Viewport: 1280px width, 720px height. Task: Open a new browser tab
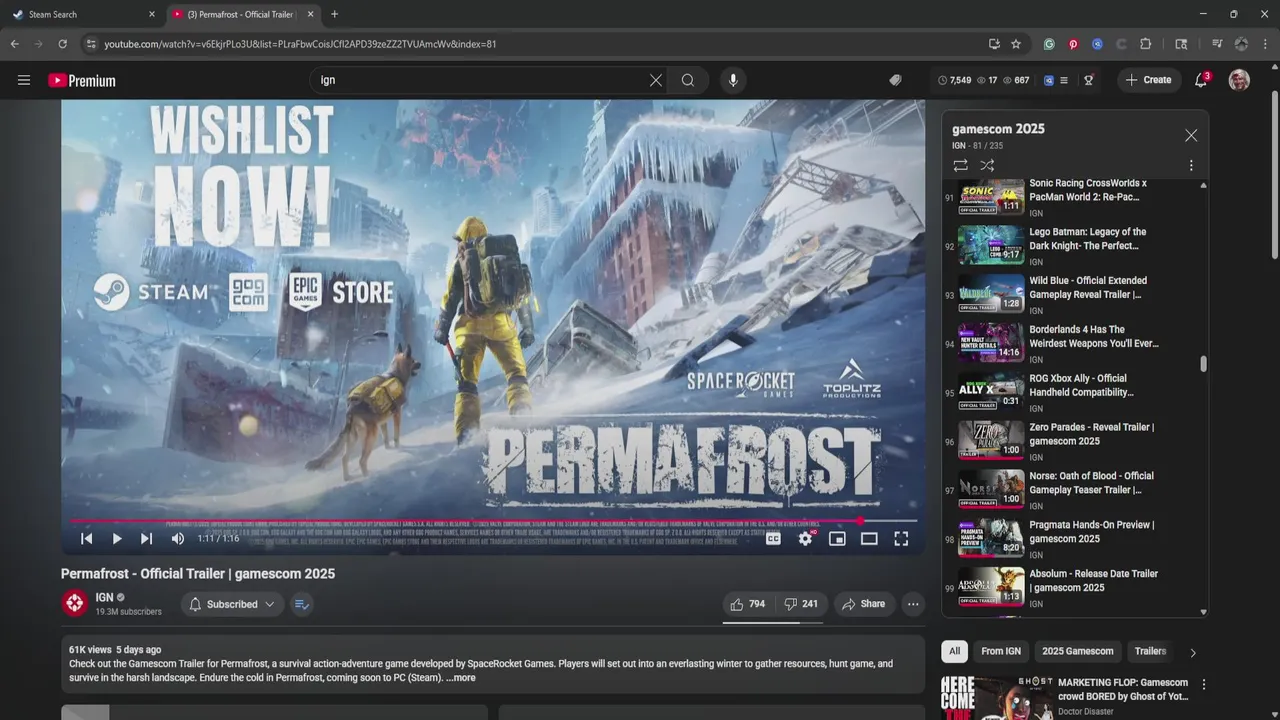point(334,14)
